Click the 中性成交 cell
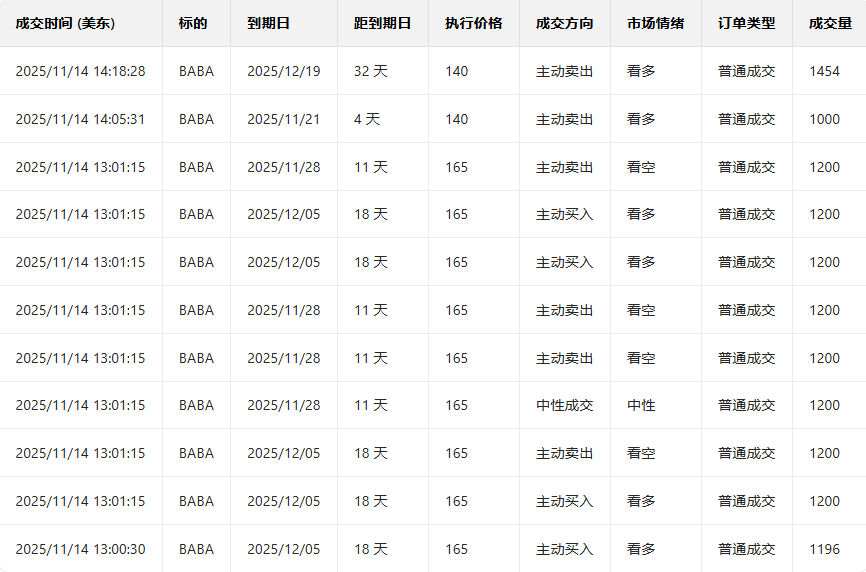This screenshot has width=866, height=572. (x=564, y=405)
